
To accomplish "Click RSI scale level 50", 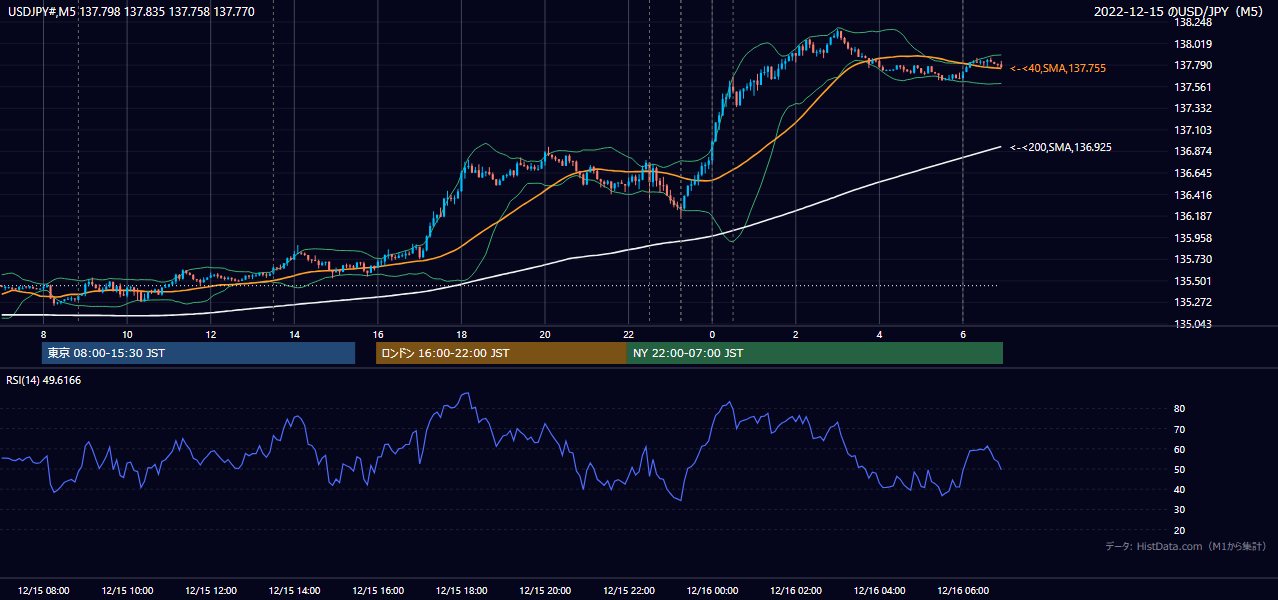I will [x=1179, y=469].
